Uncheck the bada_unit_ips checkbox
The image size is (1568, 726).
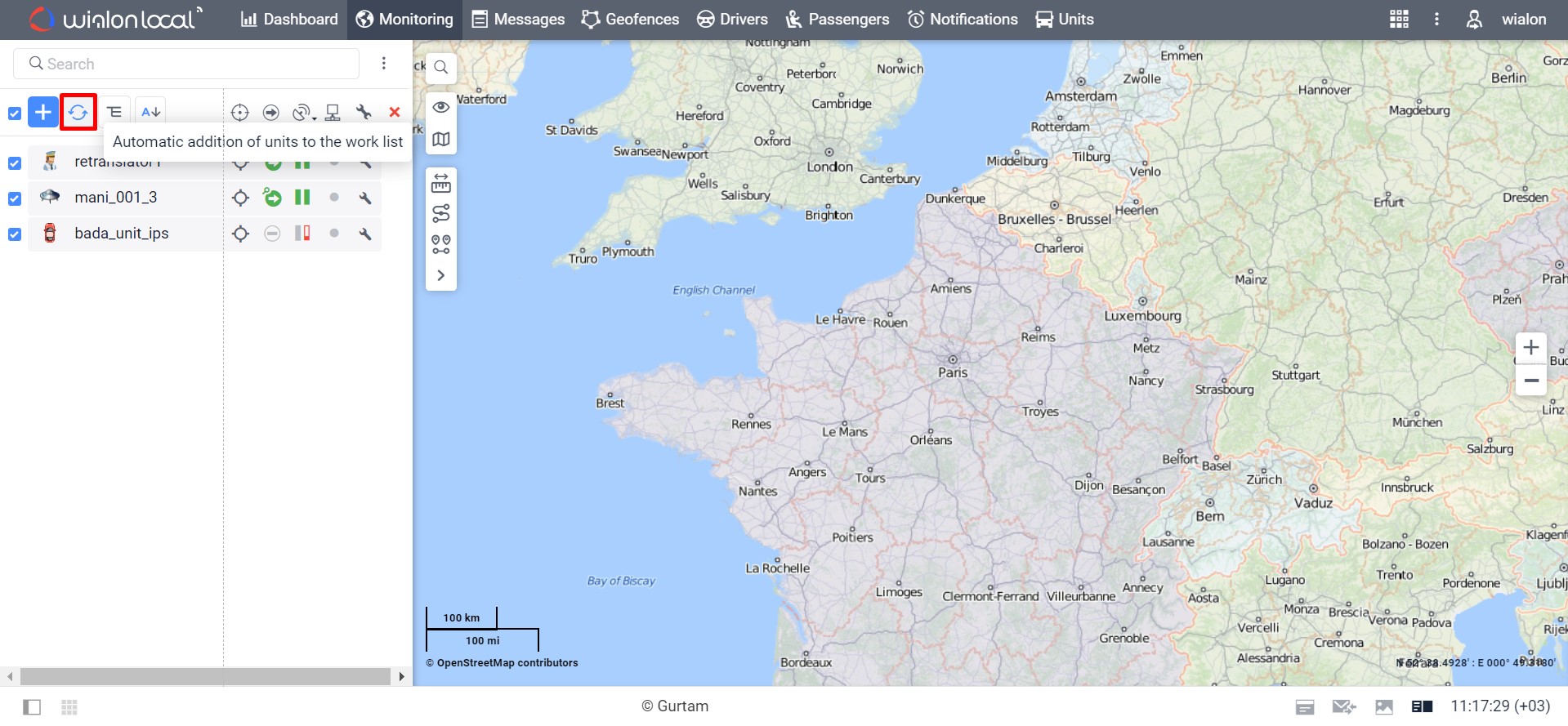tap(15, 234)
